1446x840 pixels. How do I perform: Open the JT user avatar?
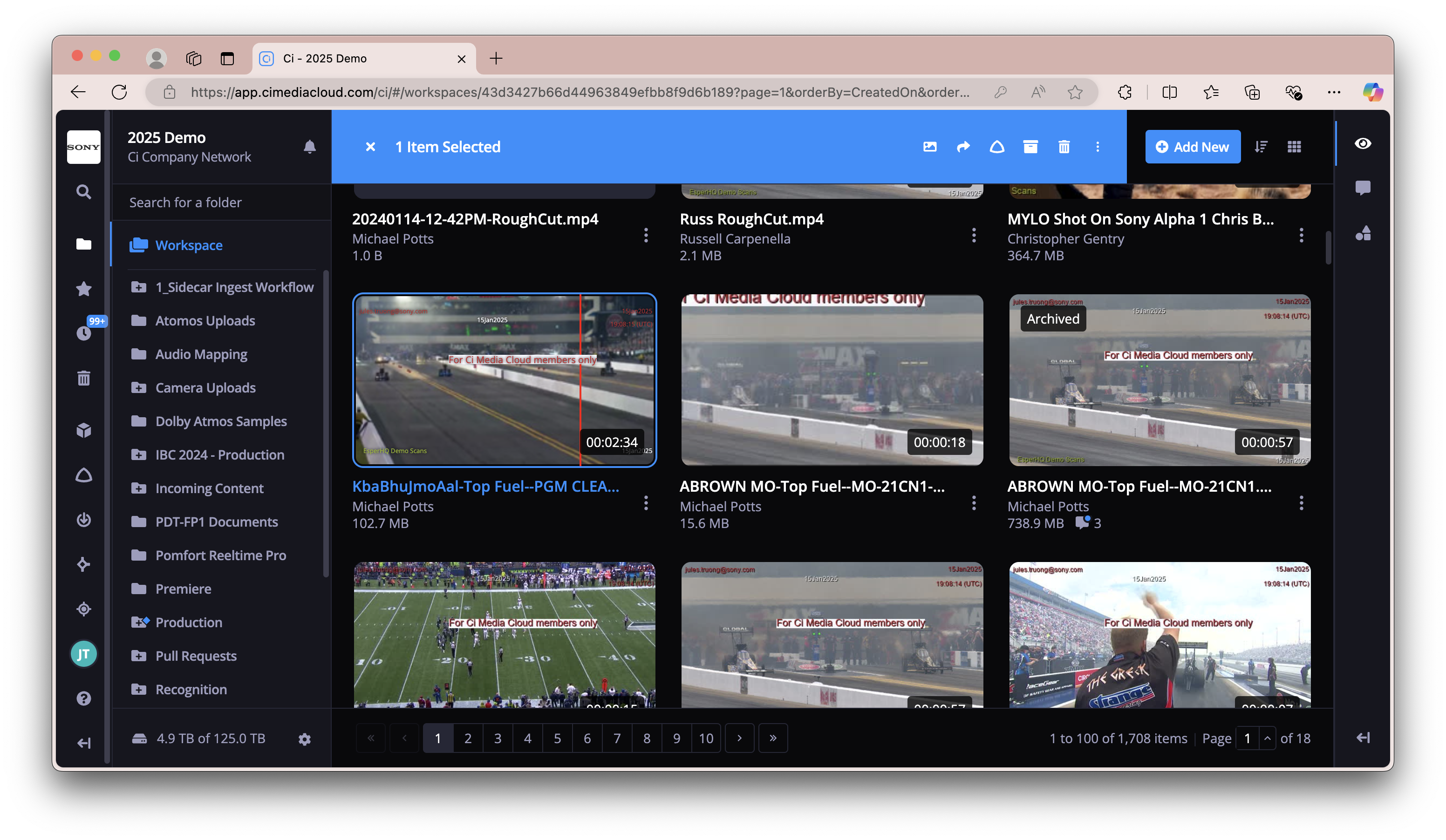[x=84, y=654]
